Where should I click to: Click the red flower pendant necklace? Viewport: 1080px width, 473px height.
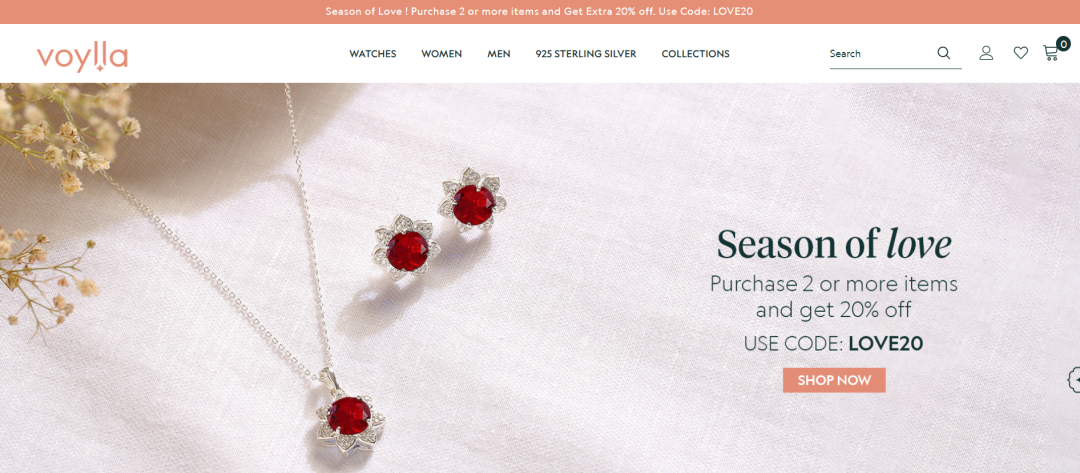pos(349,413)
